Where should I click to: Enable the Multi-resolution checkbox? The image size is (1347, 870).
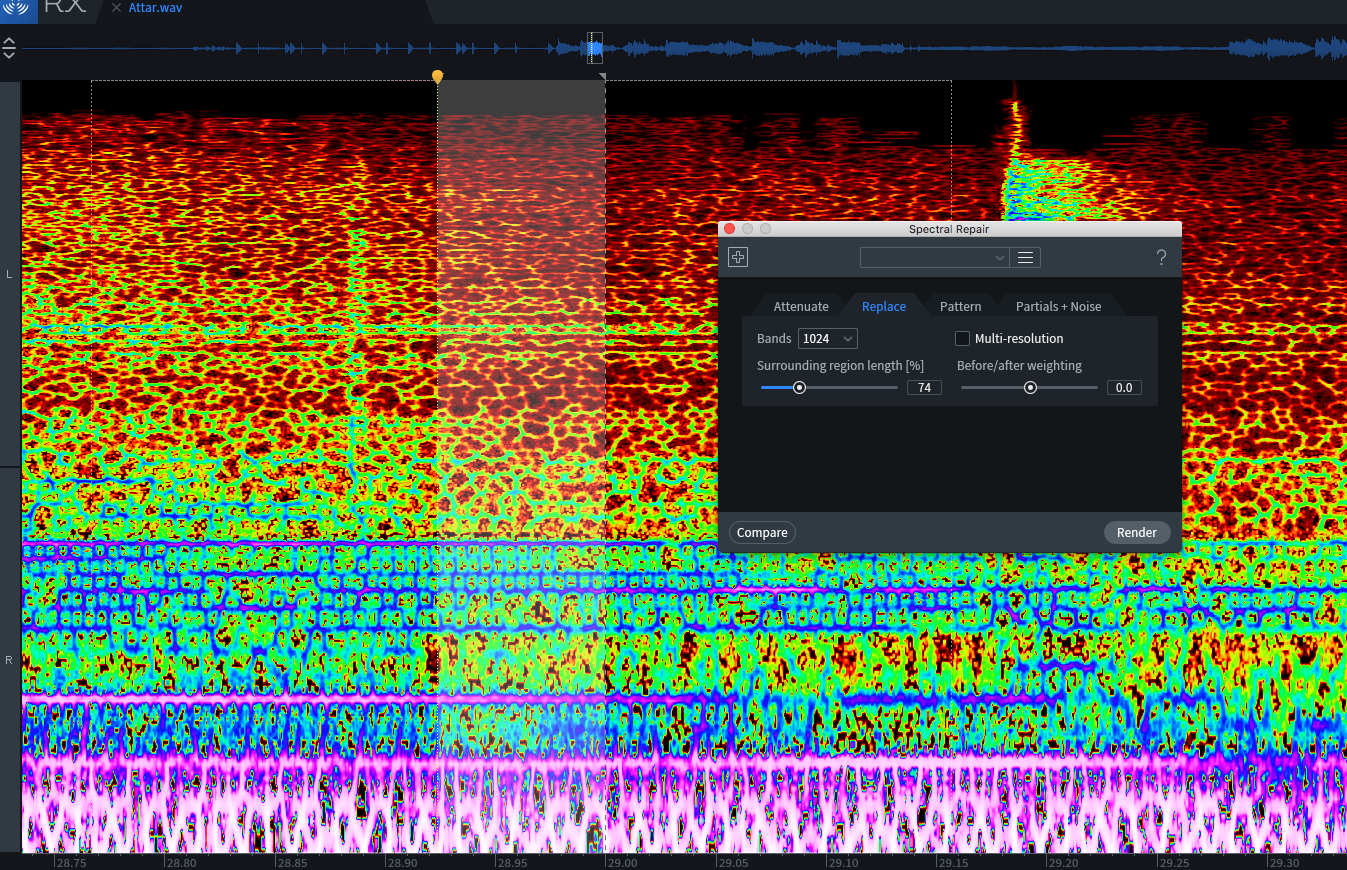(x=963, y=339)
